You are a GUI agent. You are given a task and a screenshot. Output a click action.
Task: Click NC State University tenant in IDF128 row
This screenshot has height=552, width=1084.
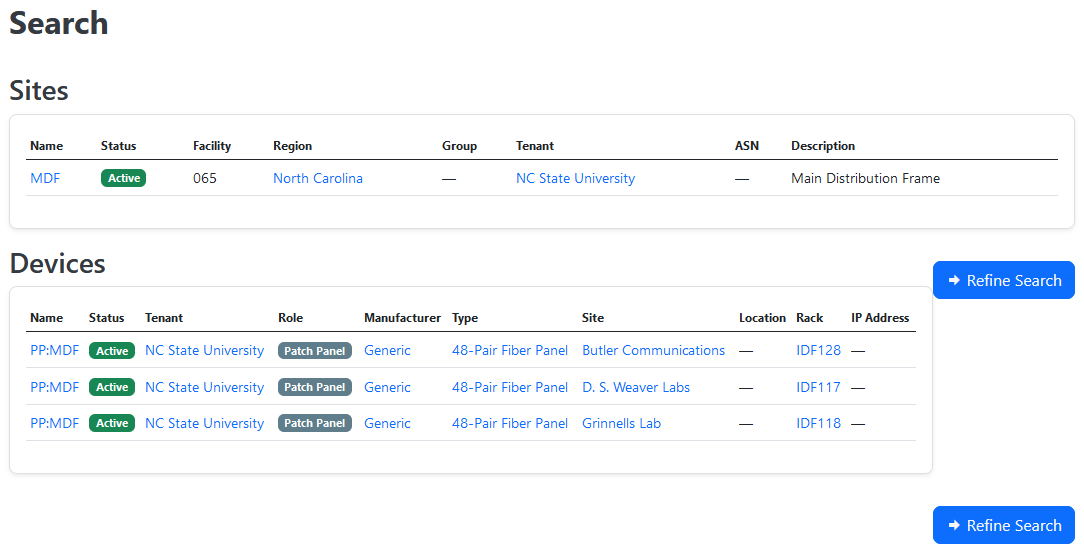204,350
